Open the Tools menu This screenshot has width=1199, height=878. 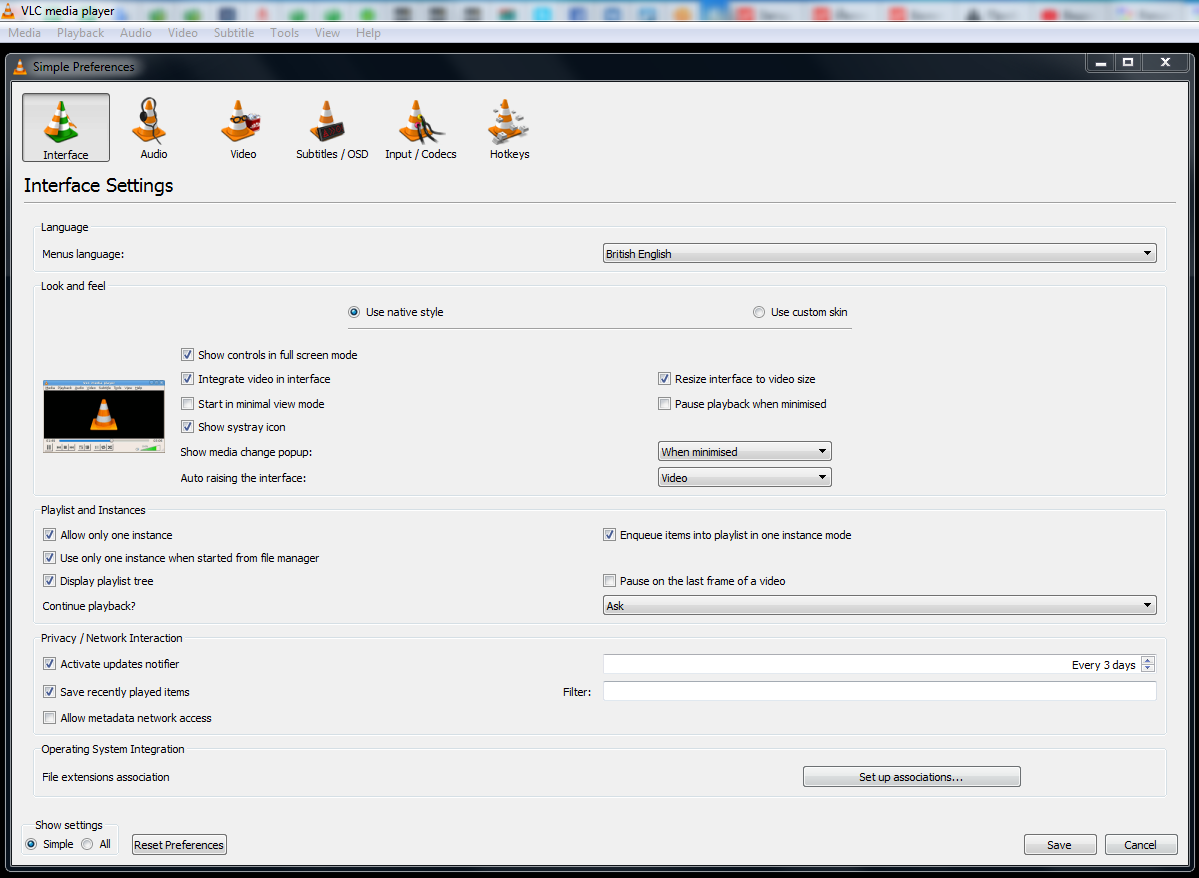point(284,33)
